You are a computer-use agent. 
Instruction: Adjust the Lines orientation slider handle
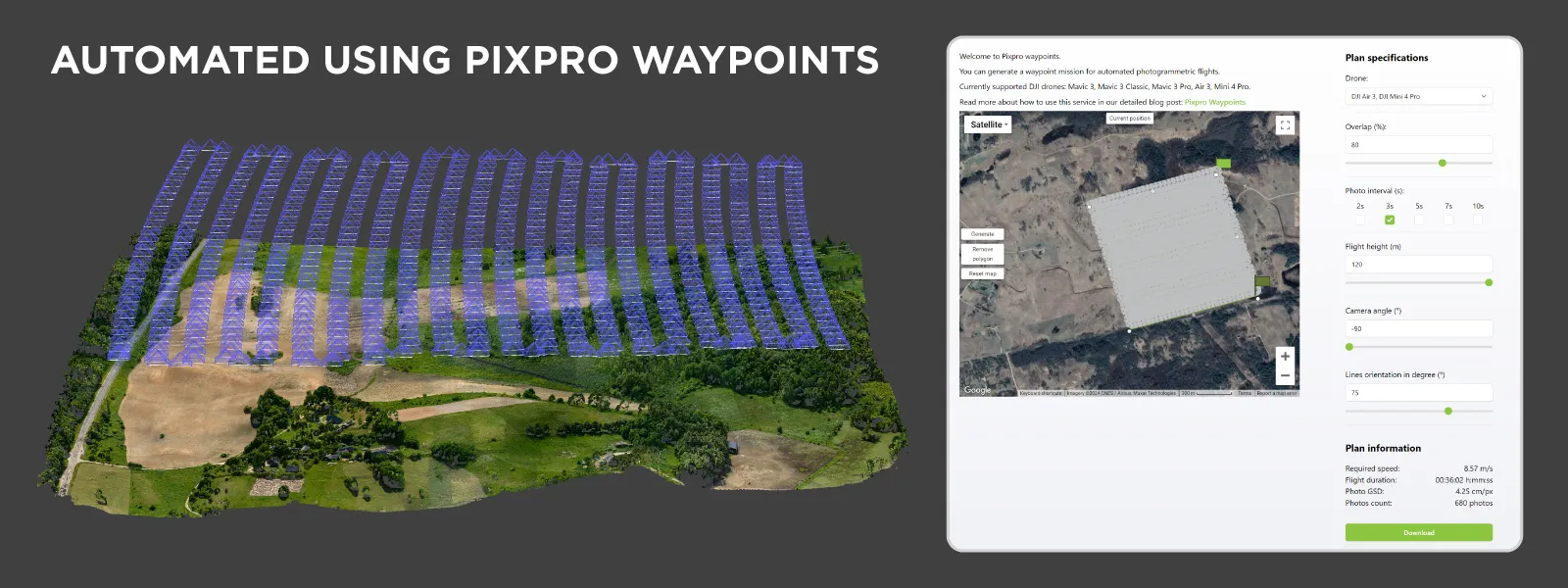[1448, 411]
